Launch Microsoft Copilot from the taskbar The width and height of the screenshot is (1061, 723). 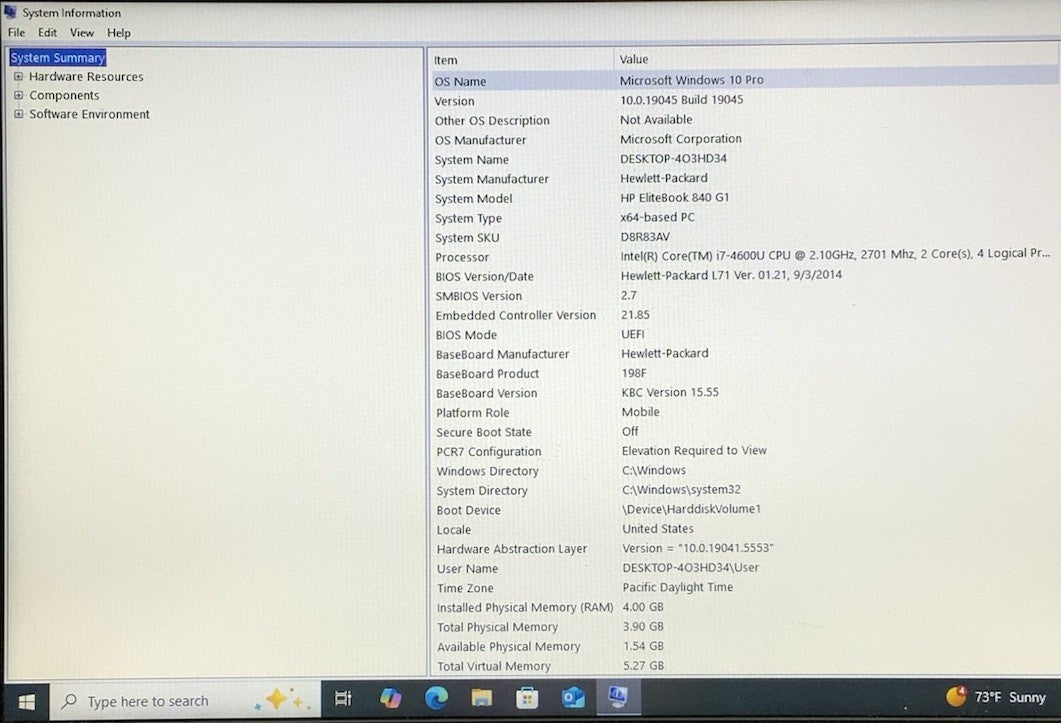pos(390,699)
